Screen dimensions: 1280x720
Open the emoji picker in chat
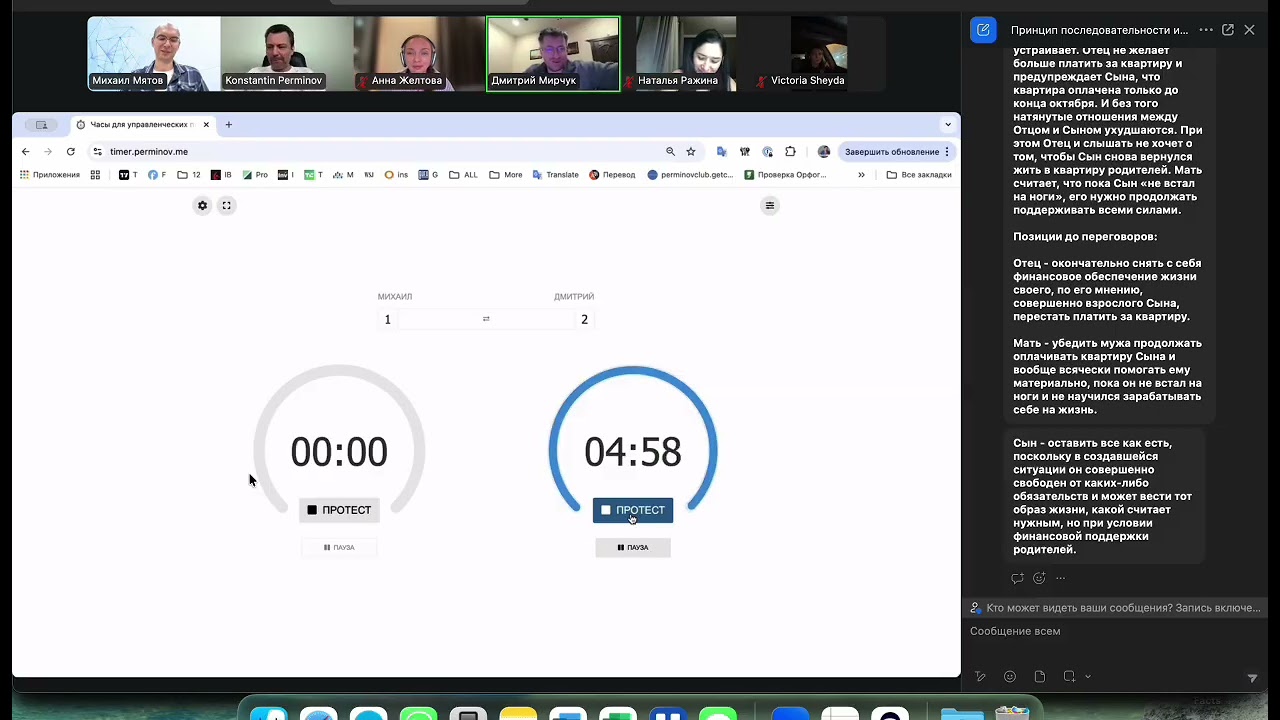coord(1010,677)
